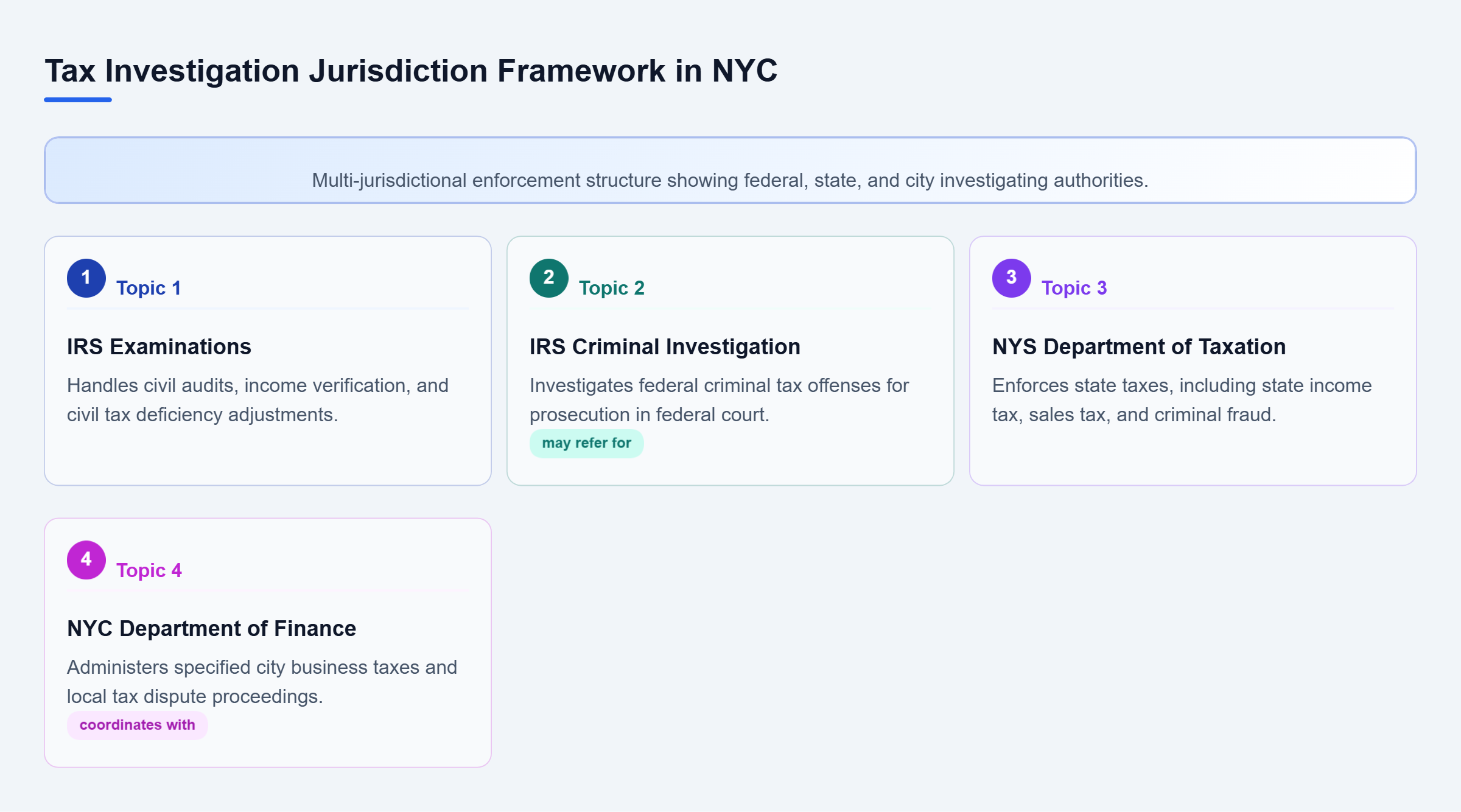Open the Topic 2 label

(611, 288)
